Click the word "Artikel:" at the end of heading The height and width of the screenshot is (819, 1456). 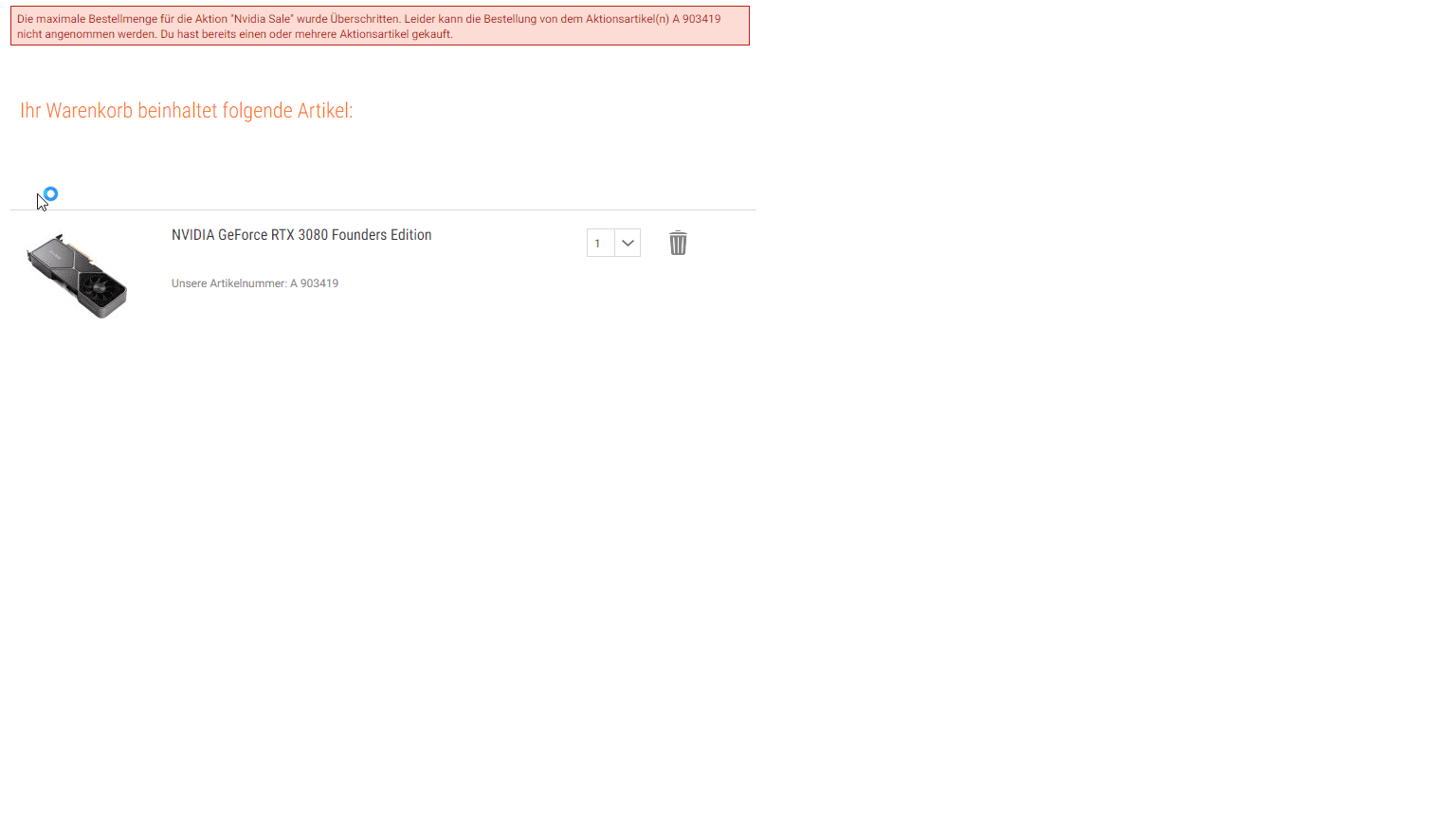(325, 110)
